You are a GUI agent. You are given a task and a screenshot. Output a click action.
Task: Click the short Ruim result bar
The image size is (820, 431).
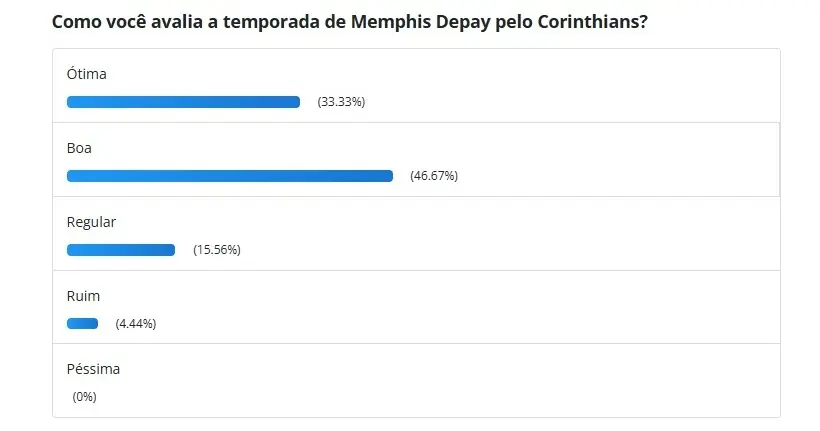(82, 323)
